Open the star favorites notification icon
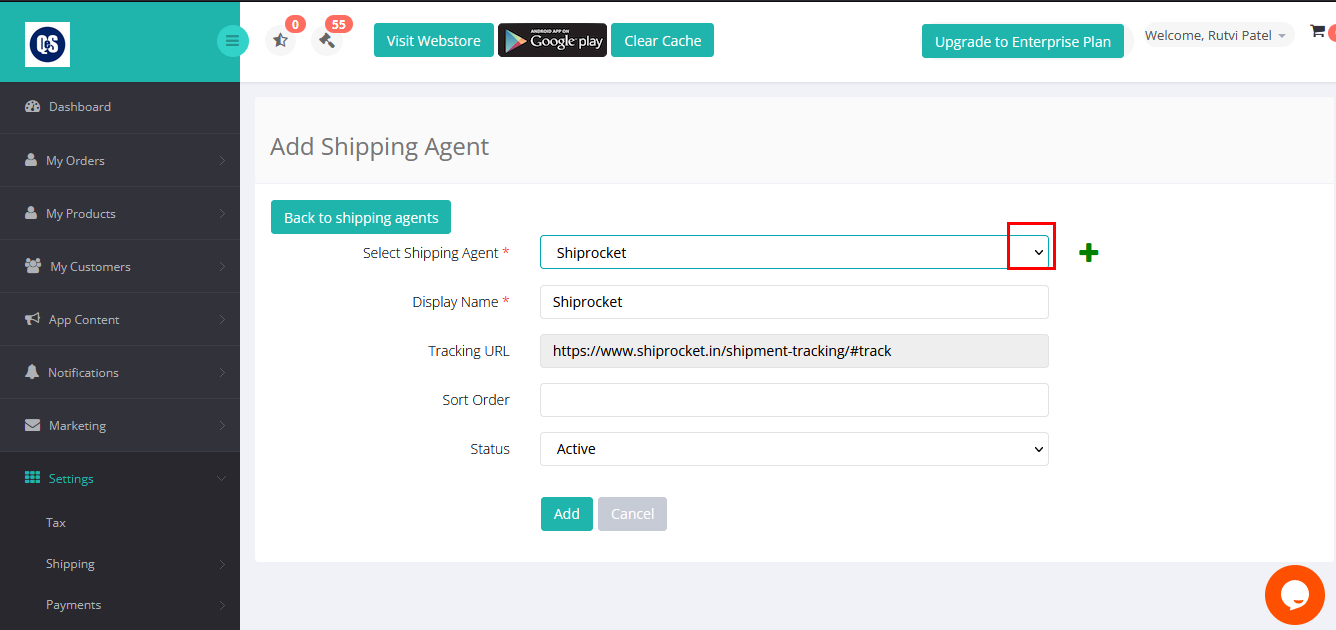 281,41
